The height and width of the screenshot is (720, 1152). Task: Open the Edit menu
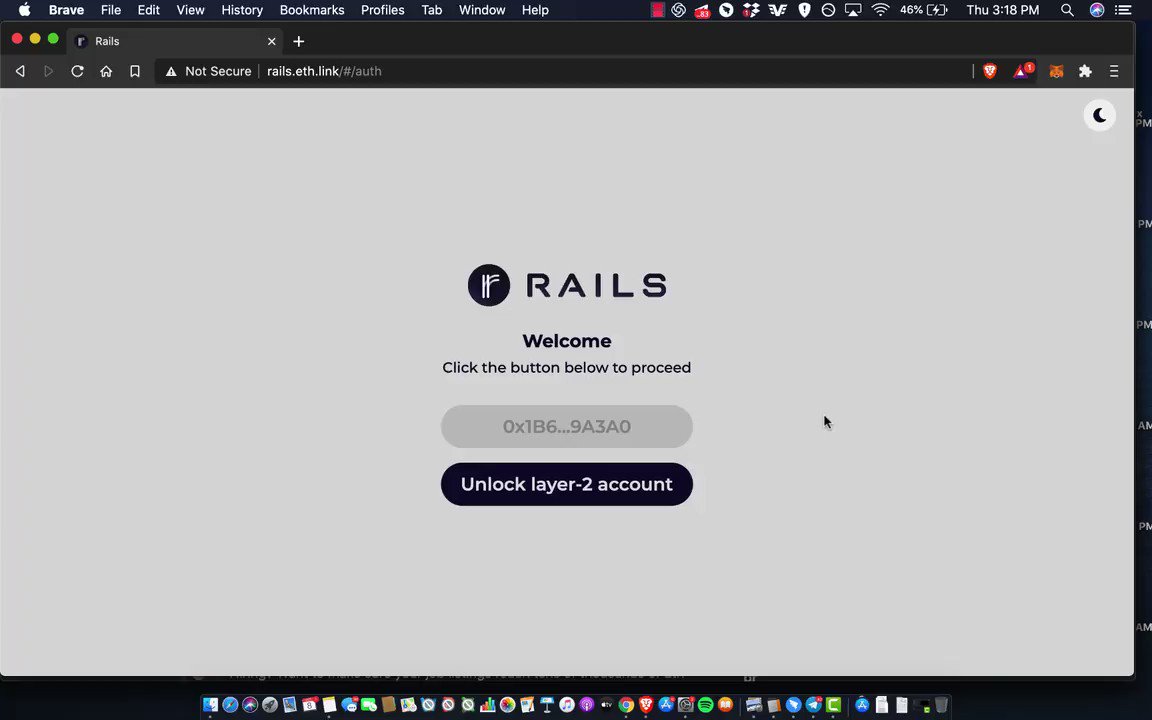148,10
